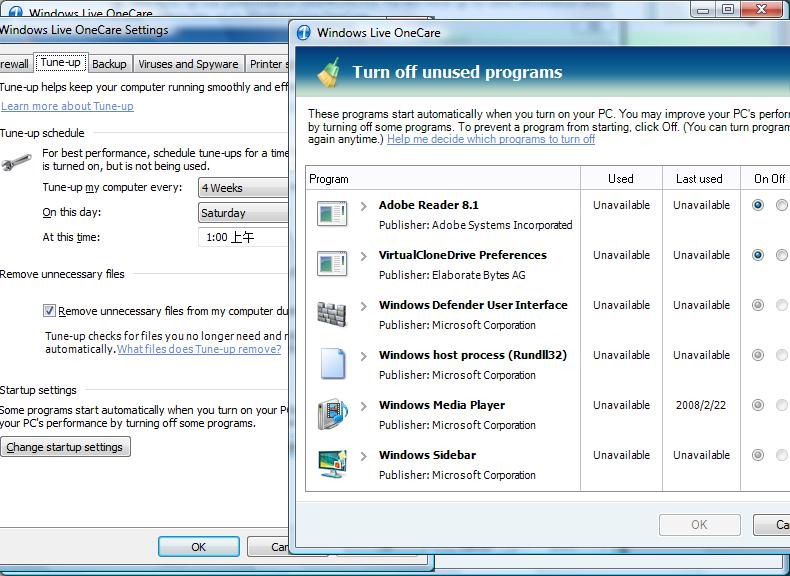Screen dimensions: 790x576
Task: Click Publisher: Adobe Systems Incorporated text
Action: point(476,225)
